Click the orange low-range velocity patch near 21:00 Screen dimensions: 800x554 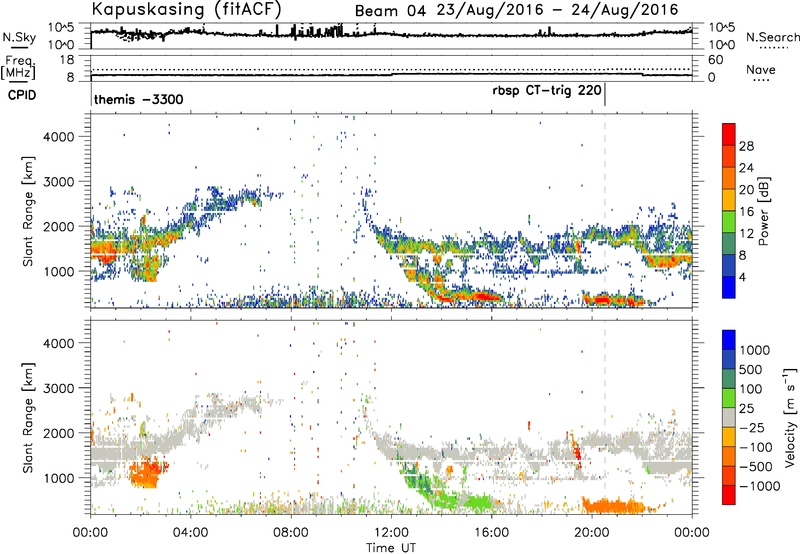612,506
